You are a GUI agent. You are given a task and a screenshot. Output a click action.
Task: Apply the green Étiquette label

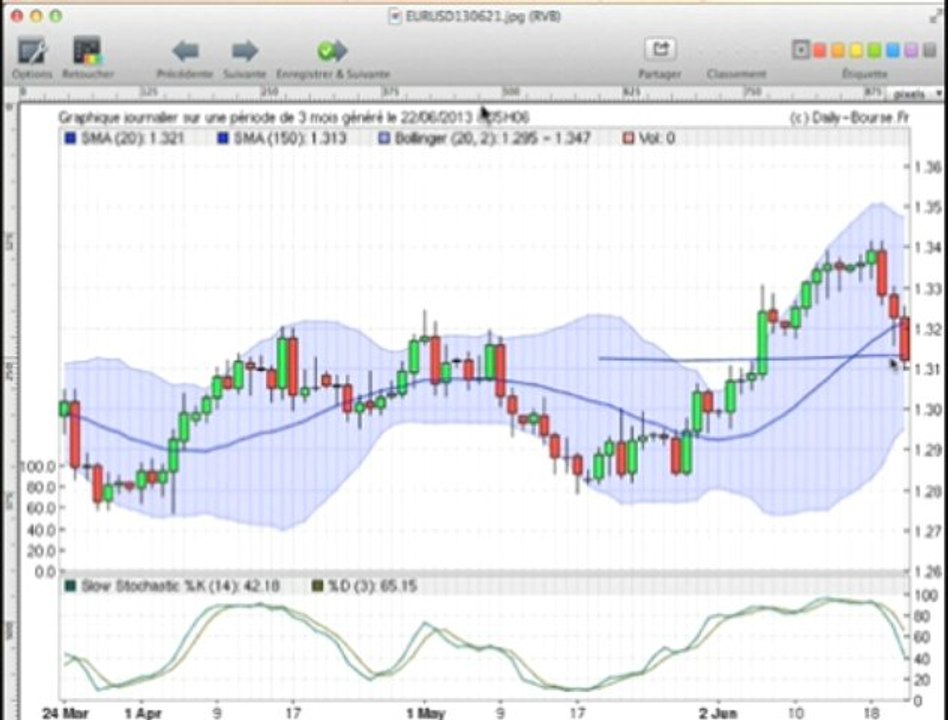pos(874,51)
